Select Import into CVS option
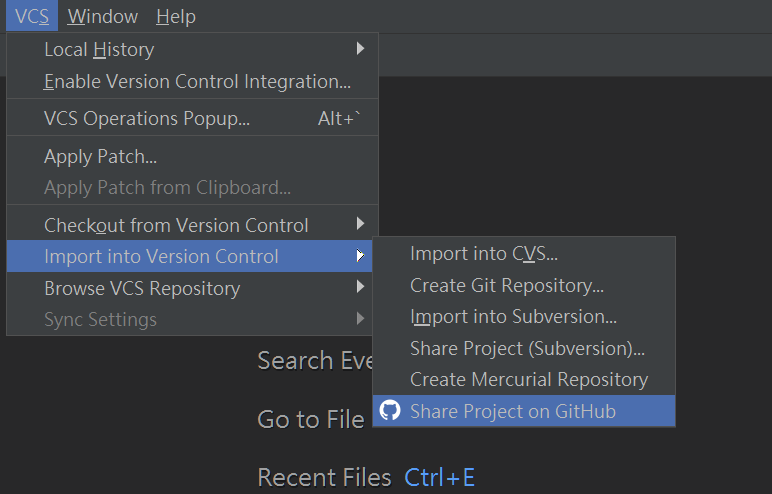Image resolution: width=772 pixels, height=494 pixels. [484, 254]
